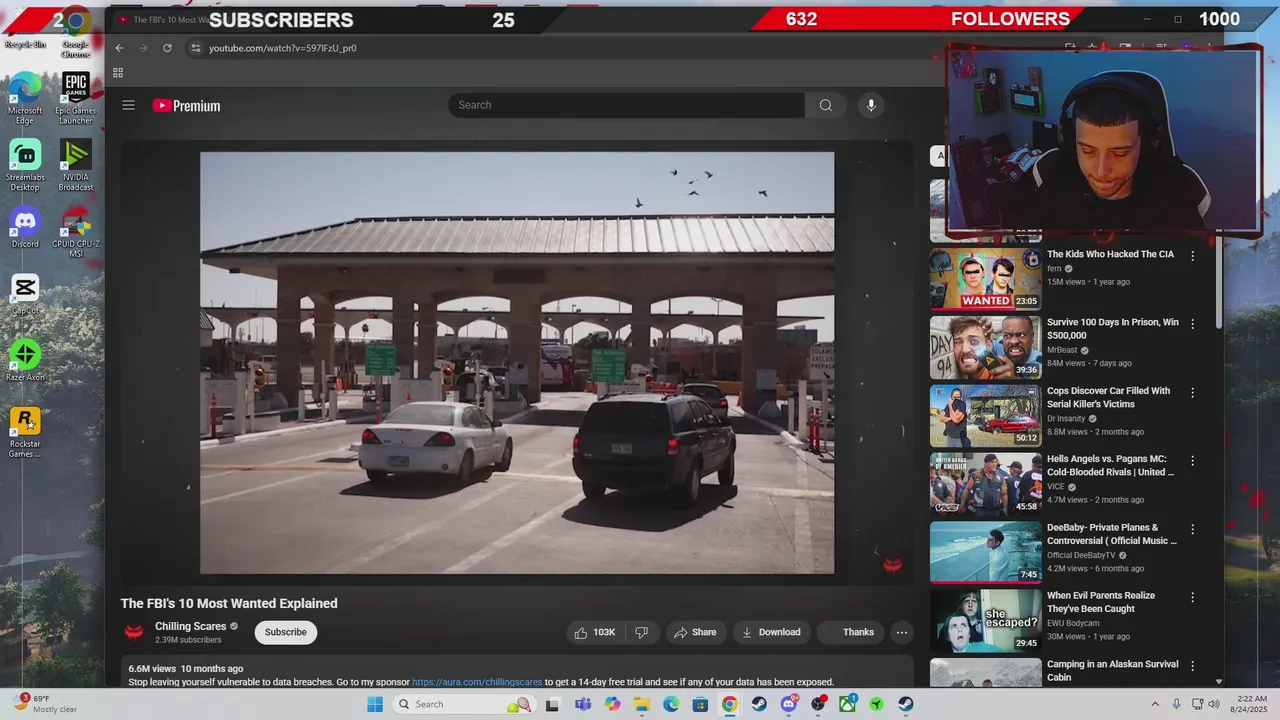
Task: Open CPUID CPU-Z MSI desktop shortcut
Action: [x=76, y=233]
